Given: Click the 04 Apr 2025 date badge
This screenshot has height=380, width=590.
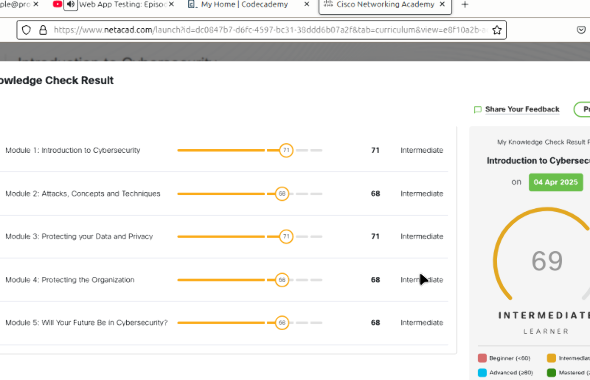Looking at the screenshot, I should (x=556, y=182).
